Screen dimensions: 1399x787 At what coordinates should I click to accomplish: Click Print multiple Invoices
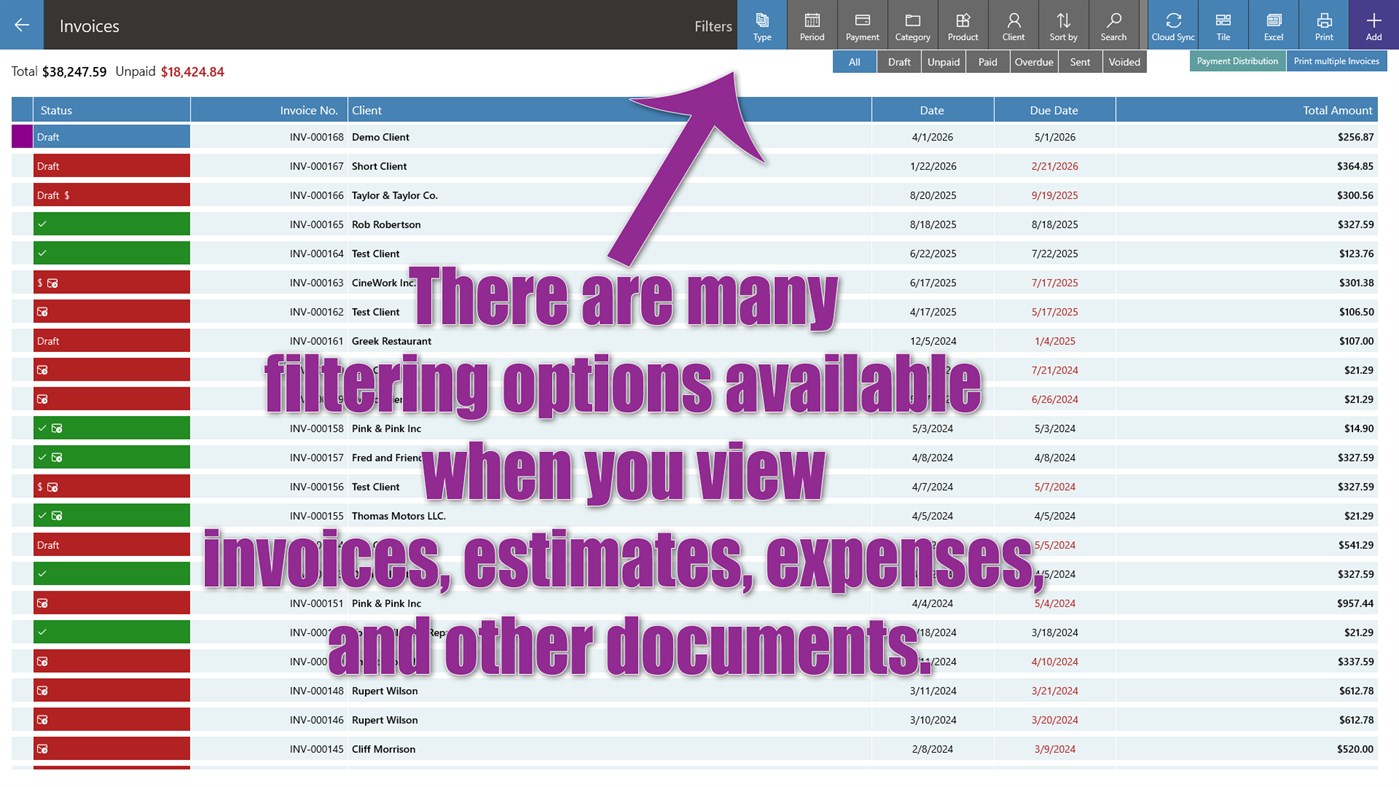(1337, 60)
